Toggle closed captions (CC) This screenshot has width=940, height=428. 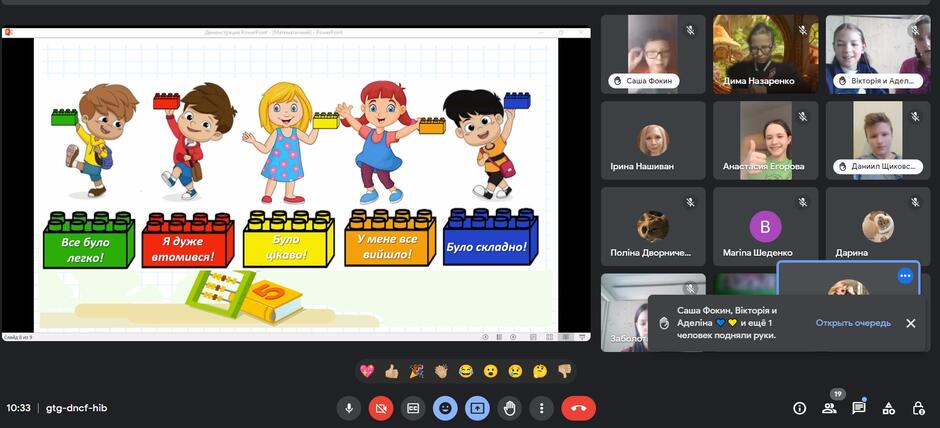pyautogui.click(x=412, y=408)
